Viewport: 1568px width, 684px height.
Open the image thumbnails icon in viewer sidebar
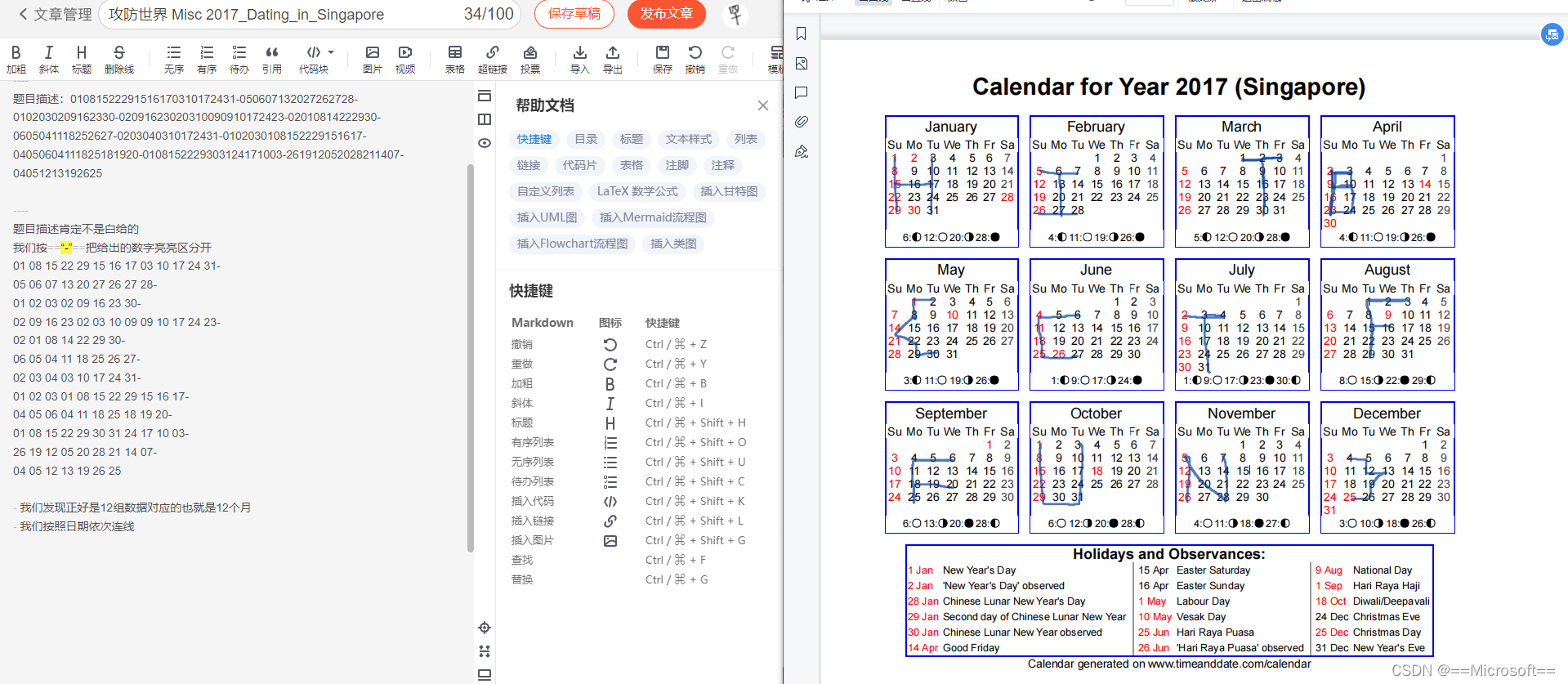click(802, 63)
